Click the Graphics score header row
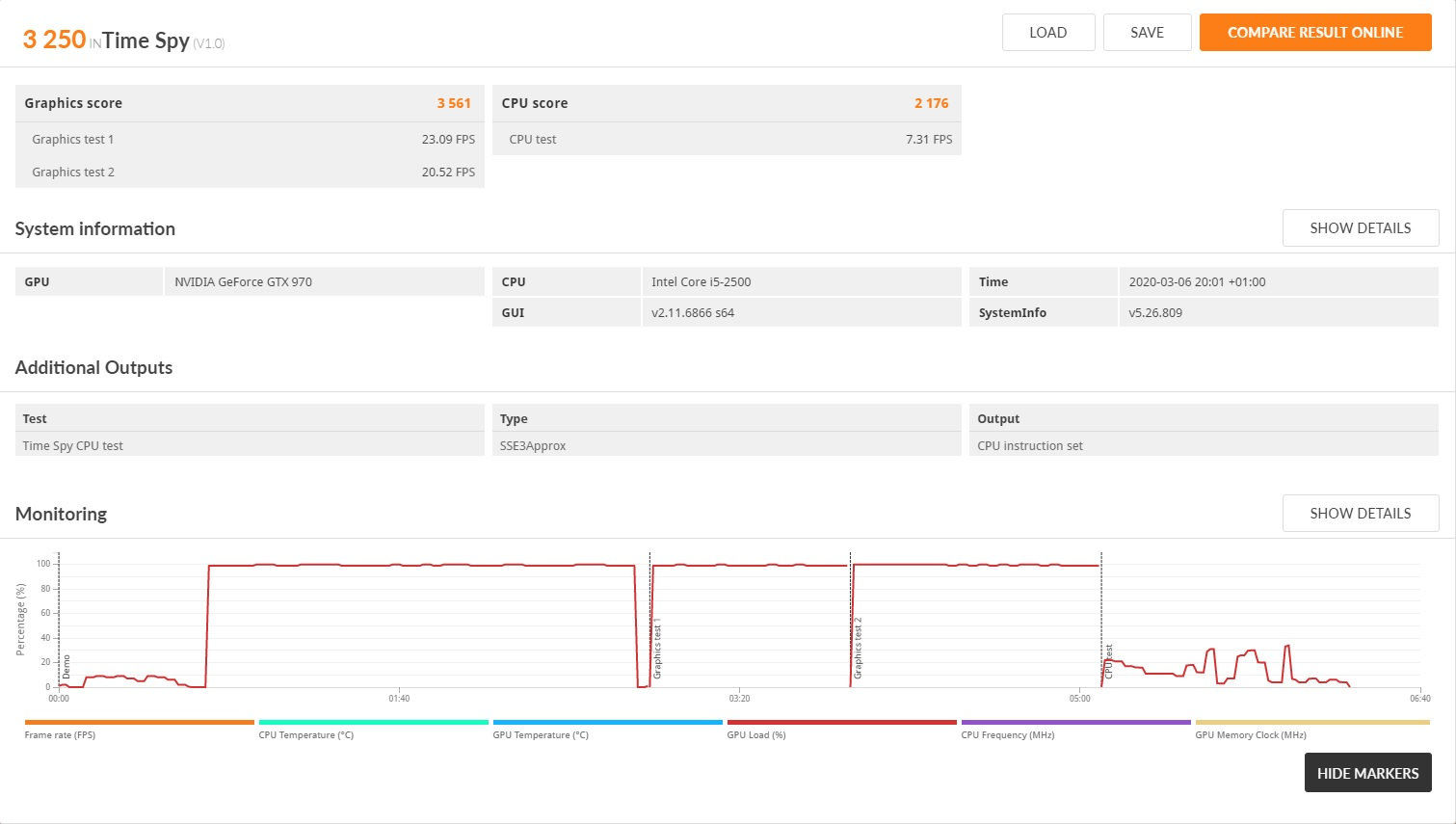The height and width of the screenshot is (824, 1456). pyautogui.click(x=250, y=103)
